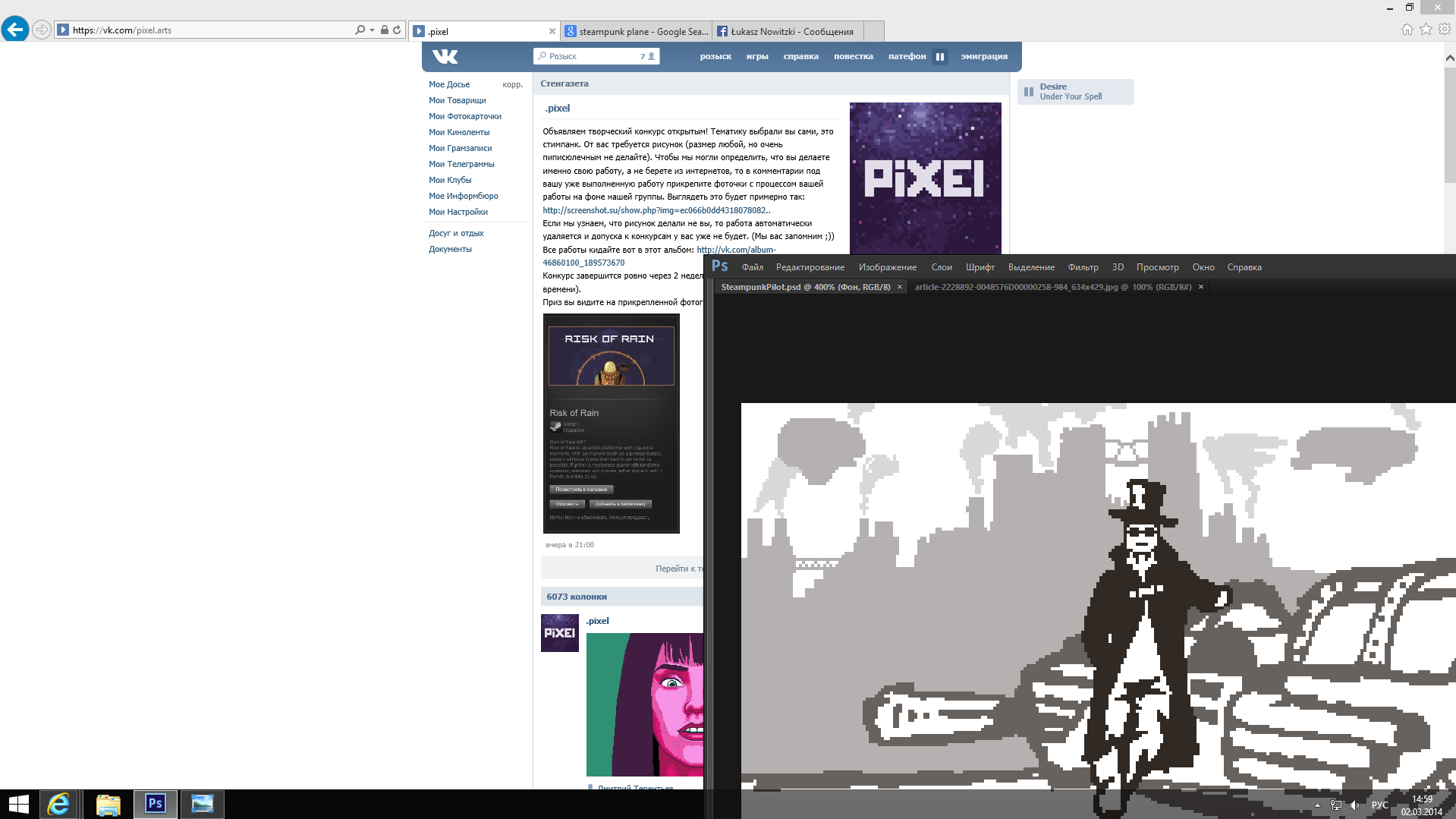The height and width of the screenshot is (819, 1456).
Task: Open Photoshop Шрифт menu
Action: [x=980, y=267]
